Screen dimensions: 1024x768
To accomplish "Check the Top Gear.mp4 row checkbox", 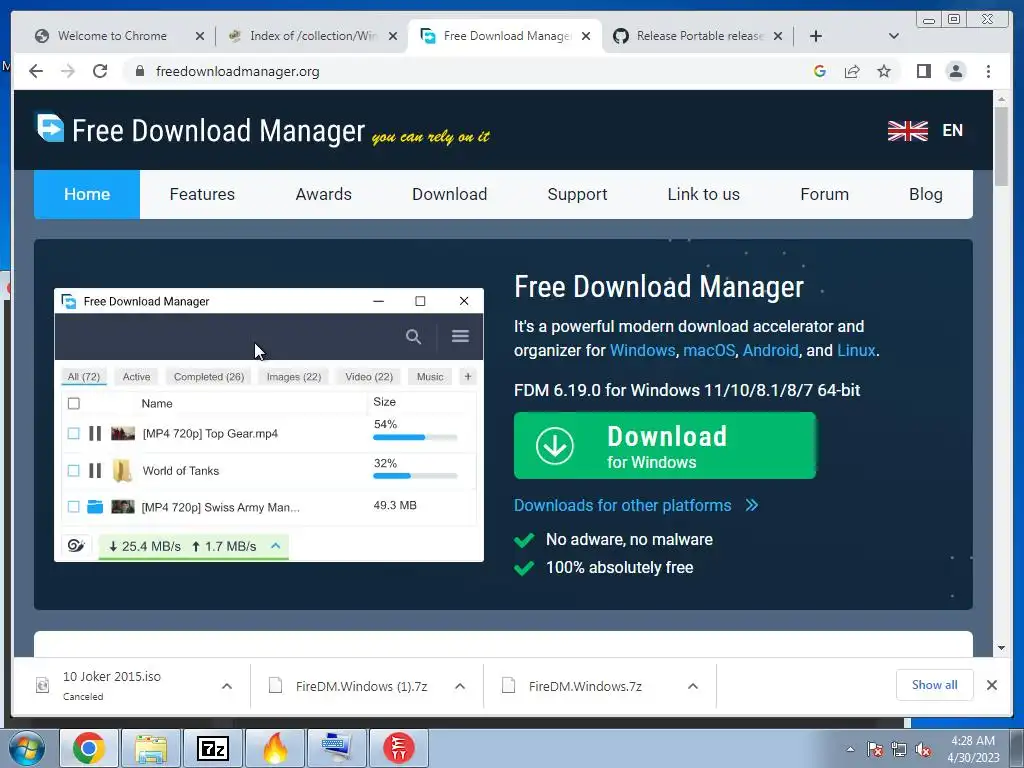I will pos(74,433).
